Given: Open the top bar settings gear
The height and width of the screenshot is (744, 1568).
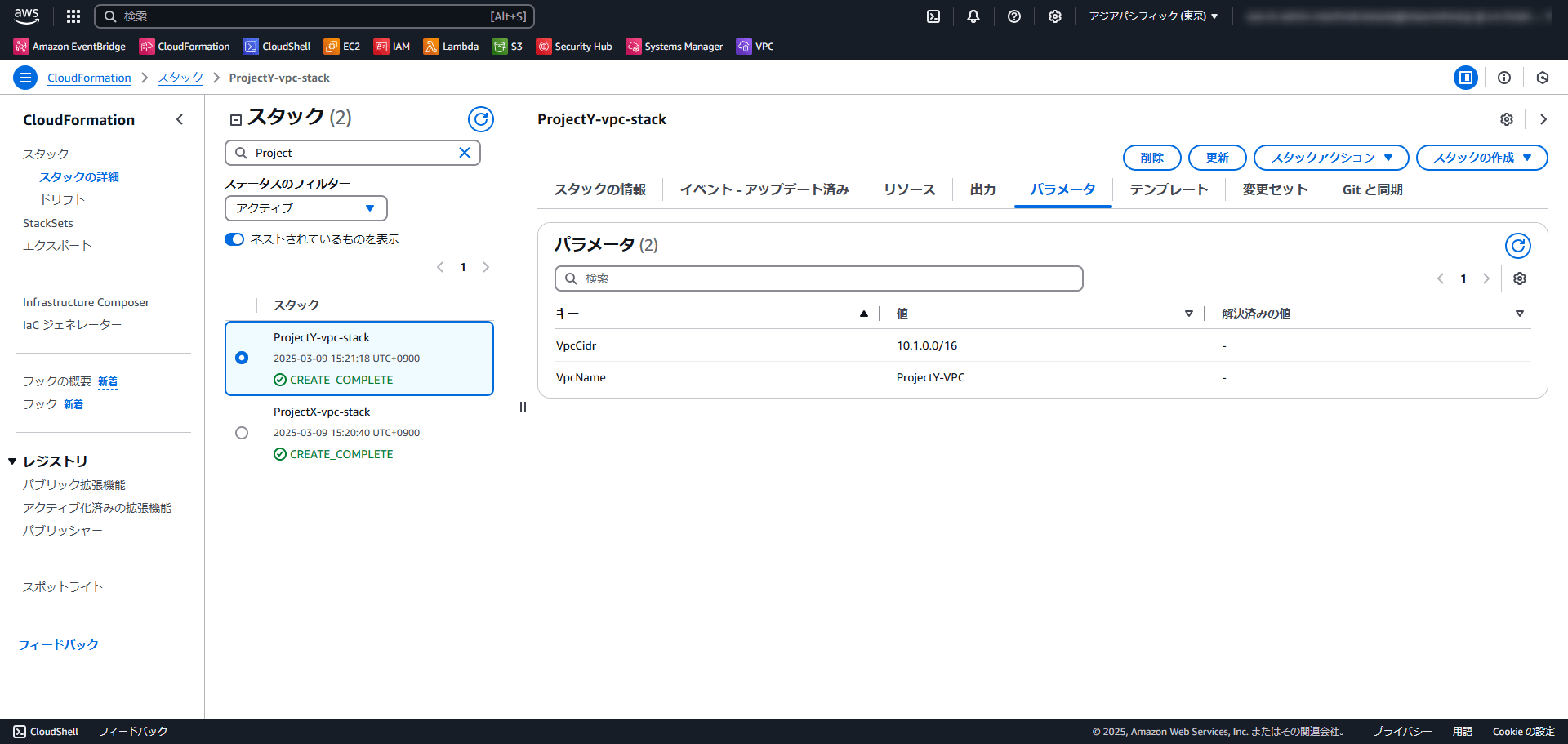Looking at the screenshot, I should [1055, 16].
